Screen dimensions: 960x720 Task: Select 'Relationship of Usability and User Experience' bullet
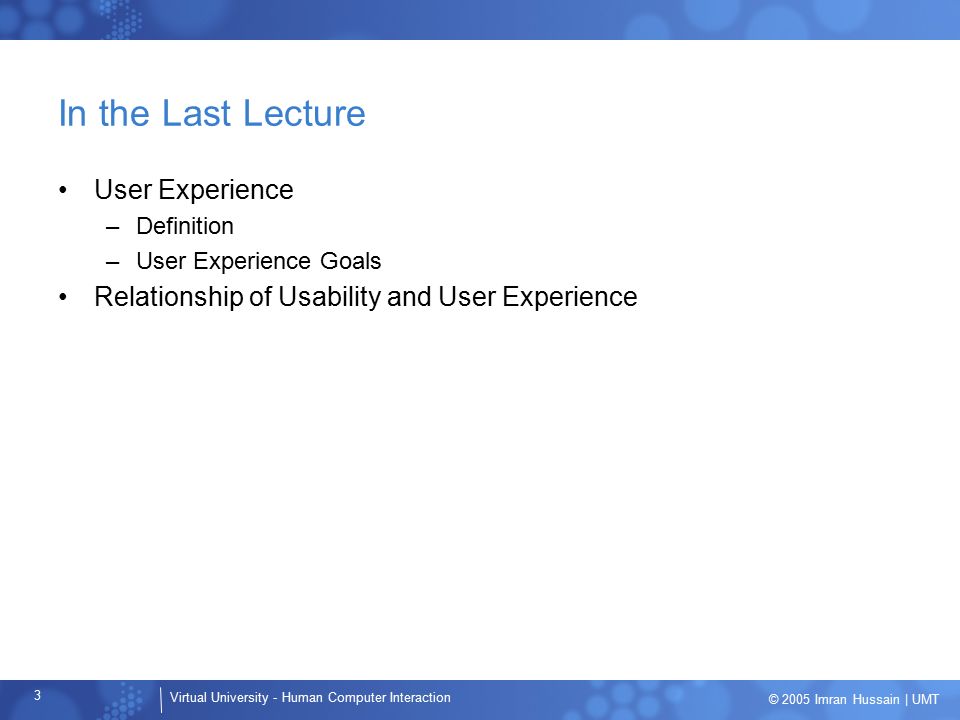366,296
